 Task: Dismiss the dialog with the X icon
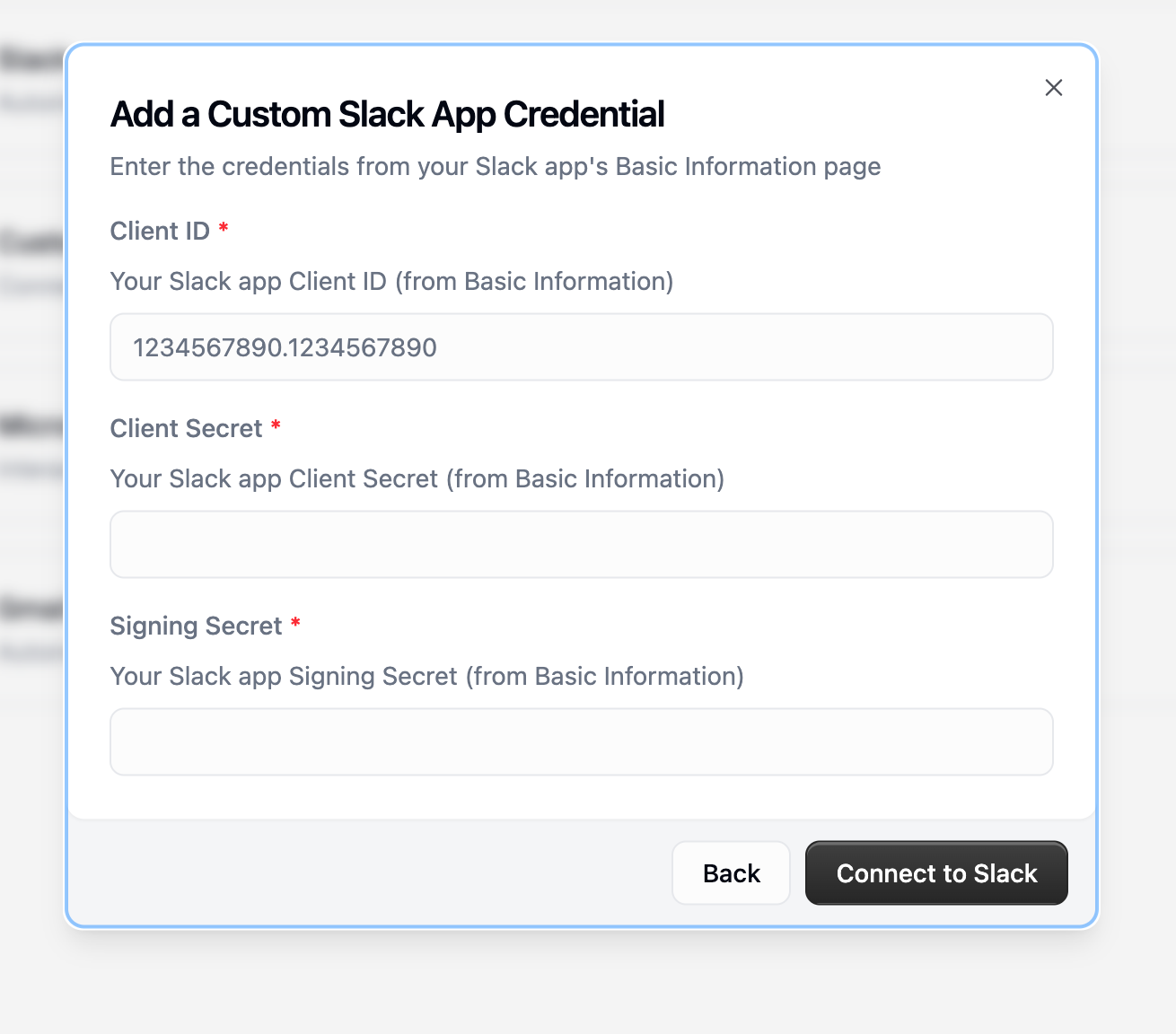(x=1053, y=87)
